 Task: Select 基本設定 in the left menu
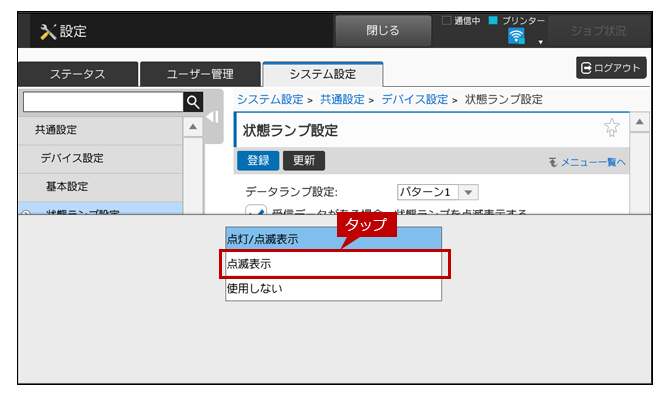click(x=101, y=187)
